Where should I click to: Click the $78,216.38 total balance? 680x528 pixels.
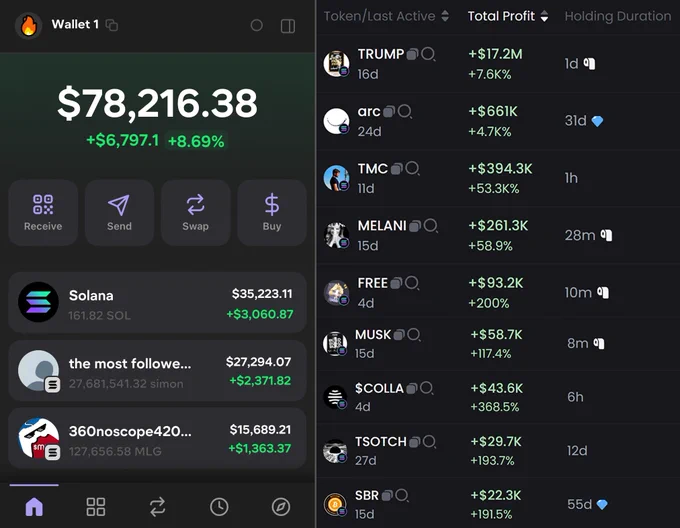coord(157,103)
